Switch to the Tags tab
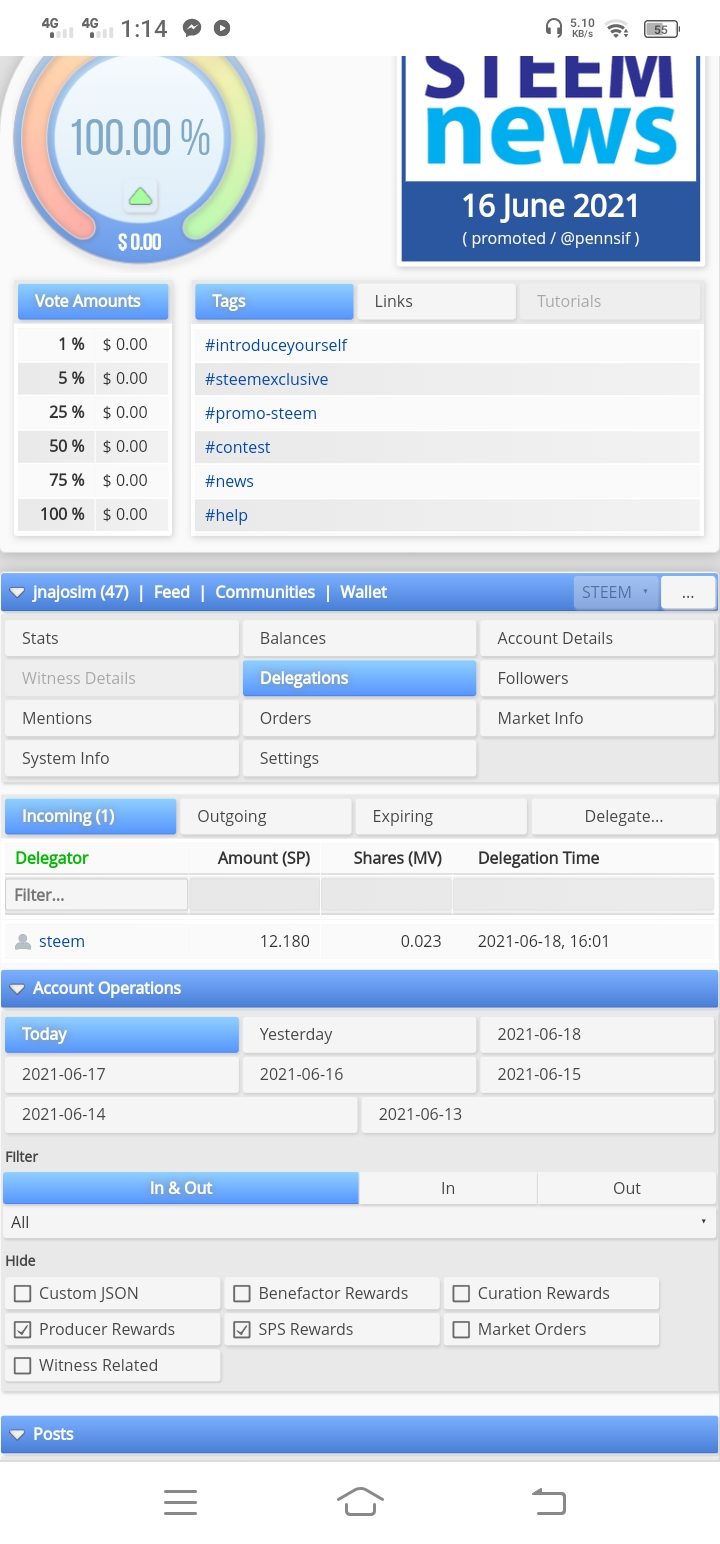The width and height of the screenshot is (720, 1544). click(x=274, y=301)
